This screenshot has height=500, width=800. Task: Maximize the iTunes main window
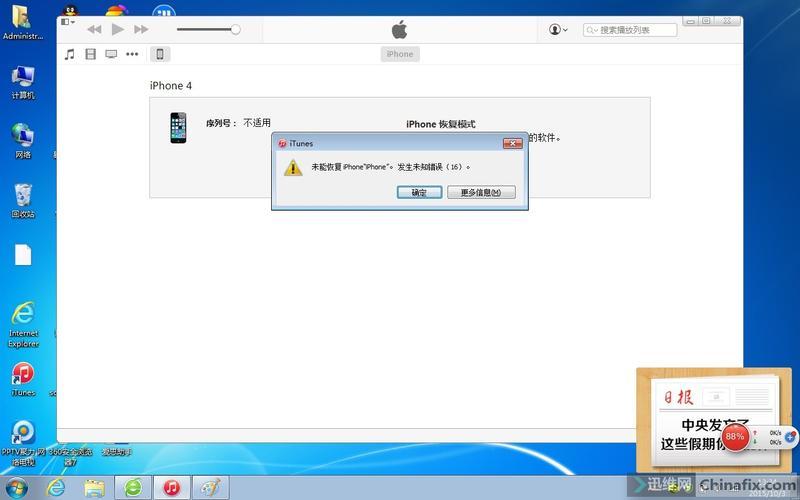tap(706, 21)
